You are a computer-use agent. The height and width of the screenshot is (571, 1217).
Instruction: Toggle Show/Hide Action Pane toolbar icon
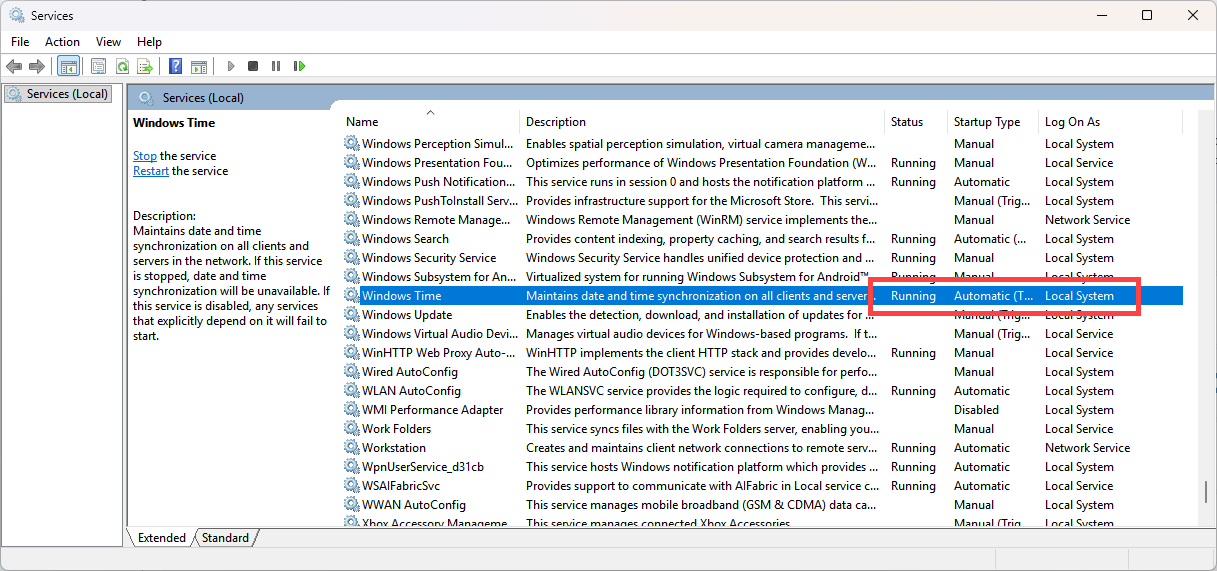199,66
